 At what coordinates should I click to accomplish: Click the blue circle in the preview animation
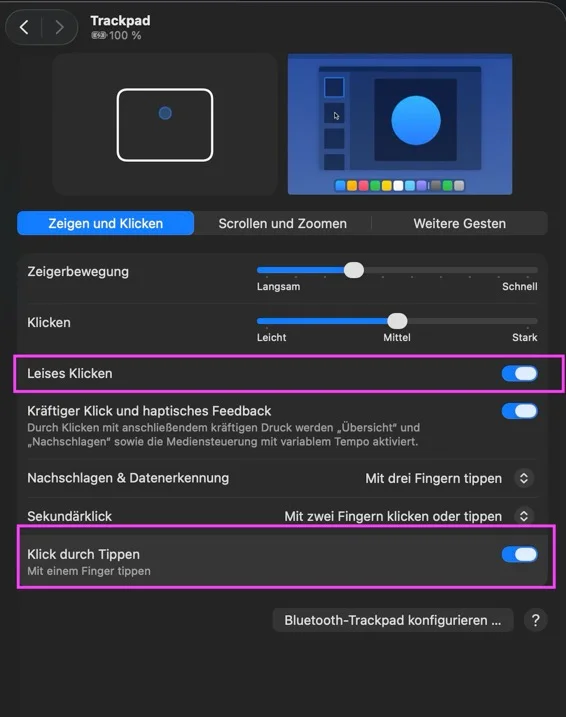[x=416, y=120]
